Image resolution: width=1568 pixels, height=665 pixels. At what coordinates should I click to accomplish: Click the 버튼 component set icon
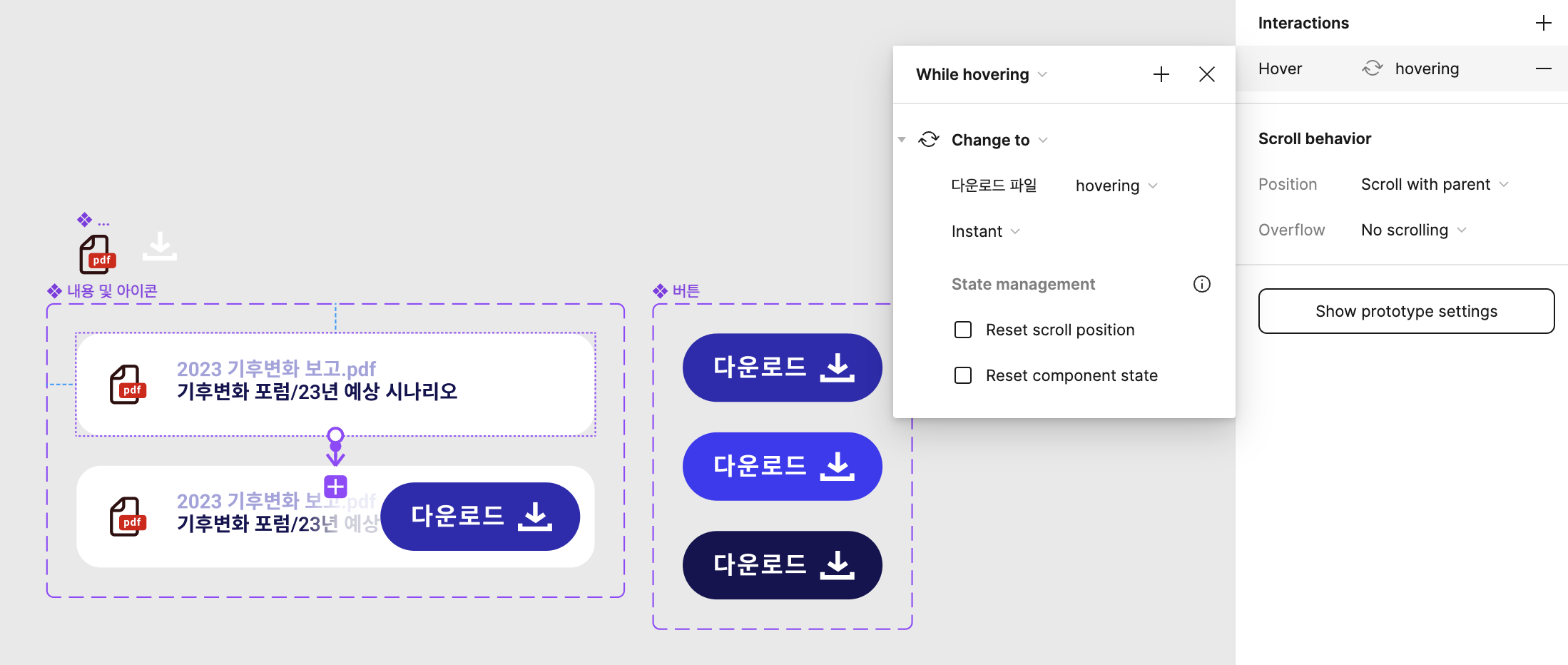point(660,291)
